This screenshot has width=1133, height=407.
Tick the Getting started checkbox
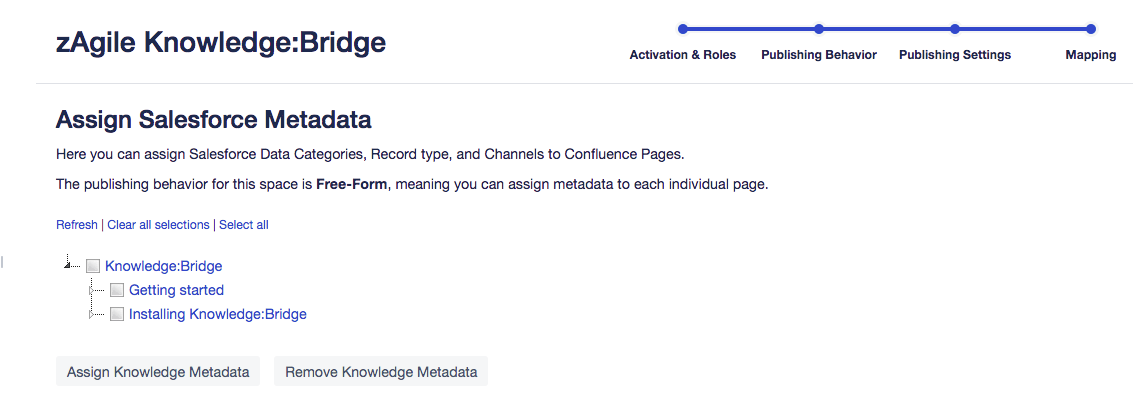(117, 290)
